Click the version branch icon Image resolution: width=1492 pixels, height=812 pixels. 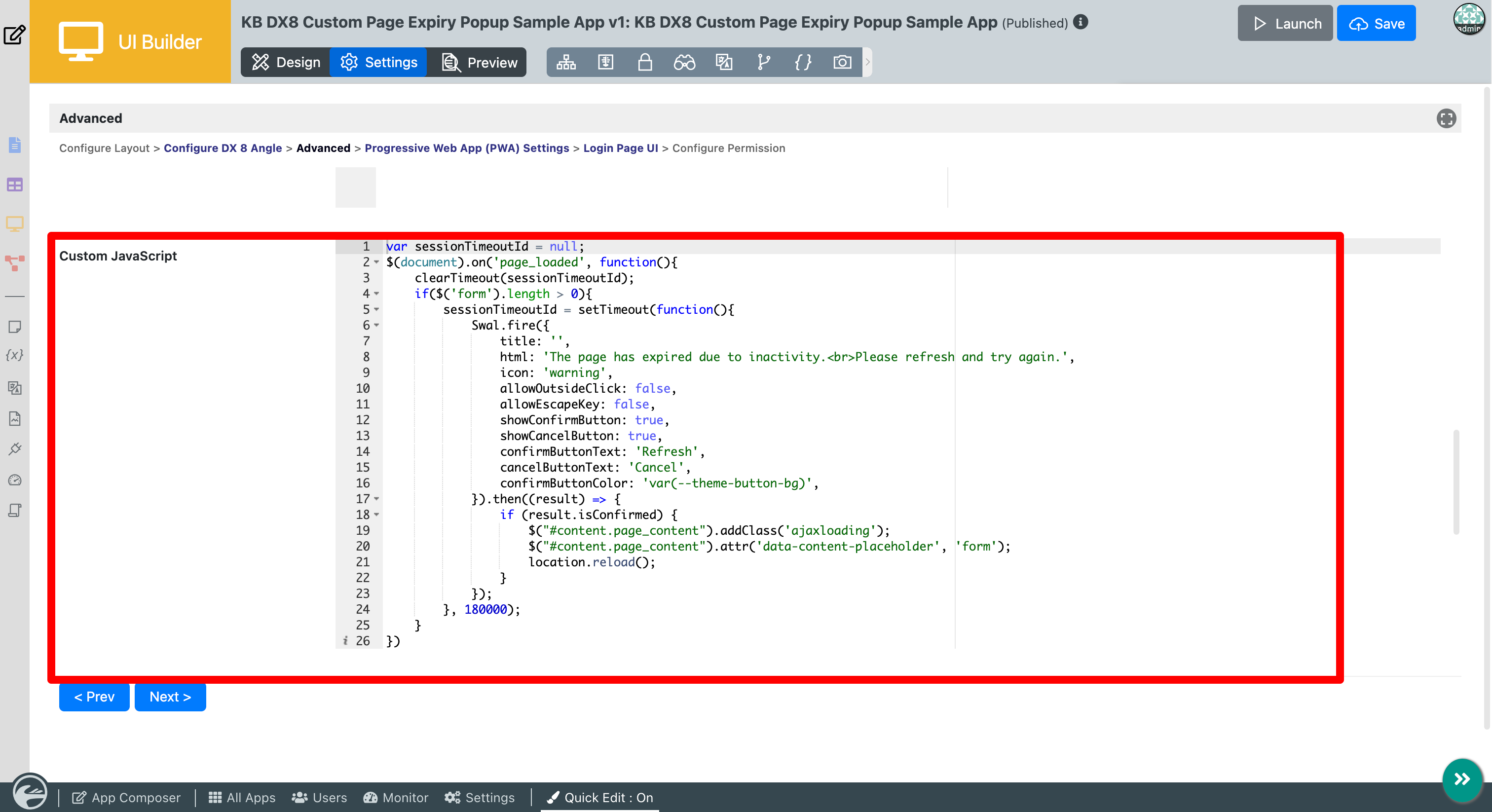point(763,62)
